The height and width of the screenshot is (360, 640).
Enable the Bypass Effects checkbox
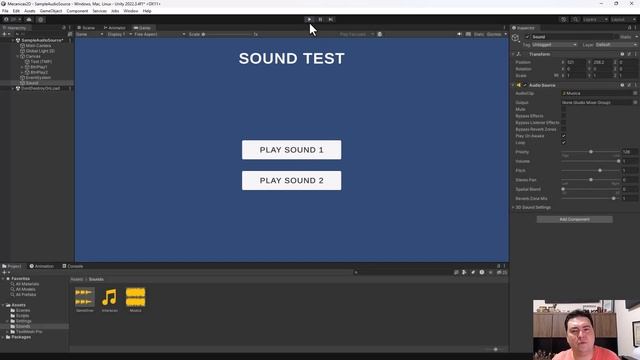click(x=564, y=116)
